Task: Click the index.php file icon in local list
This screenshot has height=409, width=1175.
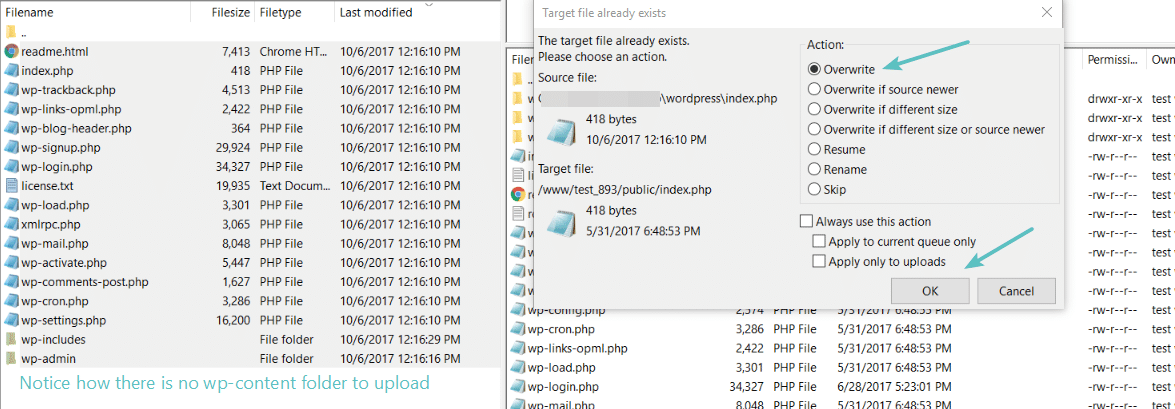Action: [x=12, y=71]
